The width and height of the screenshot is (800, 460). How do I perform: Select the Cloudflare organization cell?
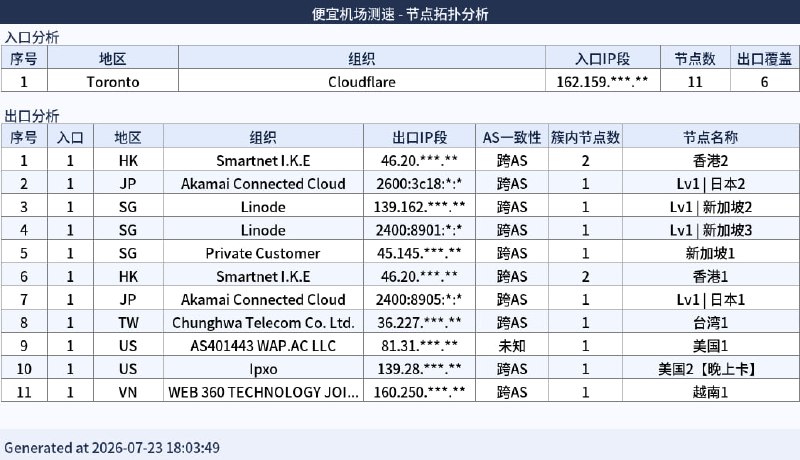tap(362, 82)
